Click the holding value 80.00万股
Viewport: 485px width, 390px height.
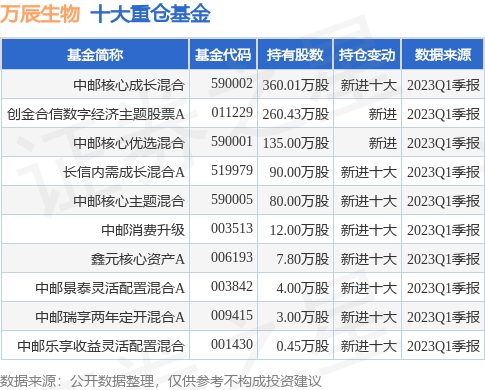[x=299, y=201]
